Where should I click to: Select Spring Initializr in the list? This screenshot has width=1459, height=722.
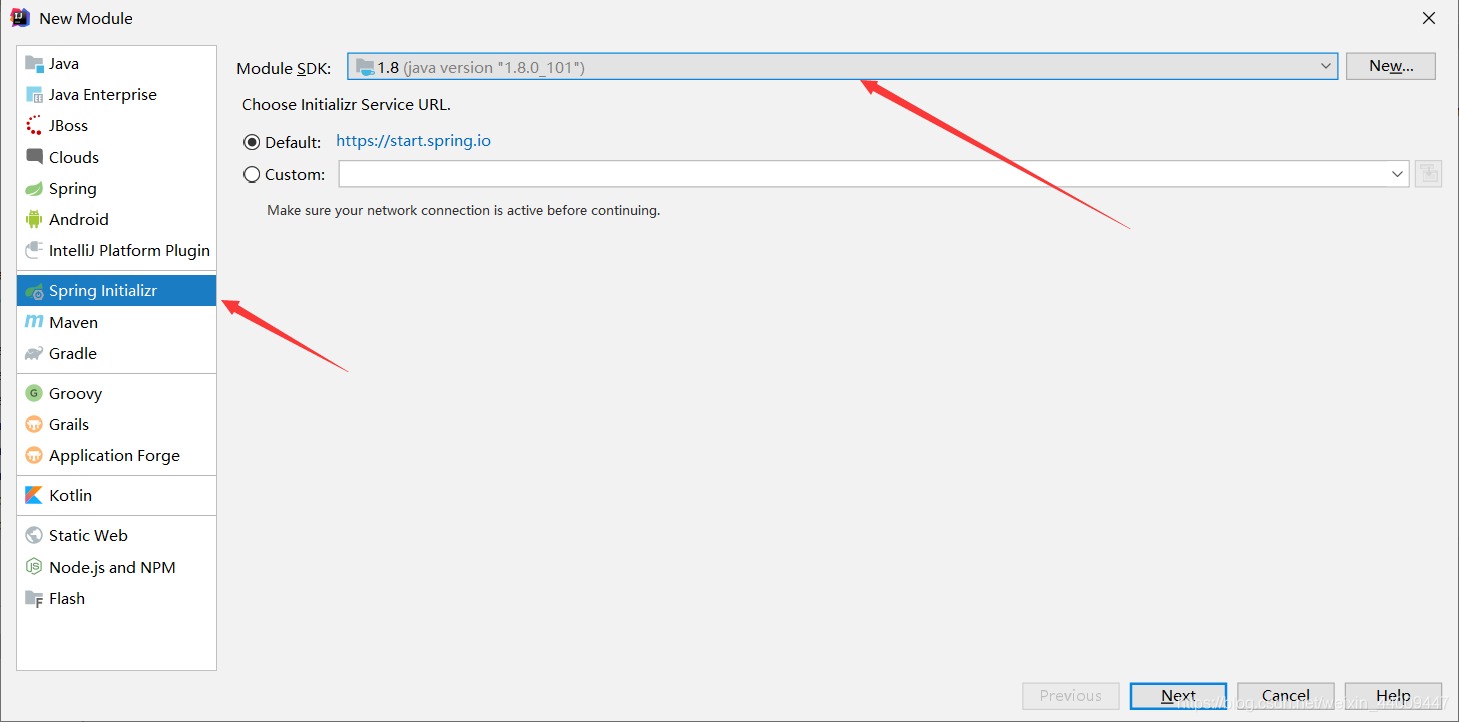pos(116,291)
